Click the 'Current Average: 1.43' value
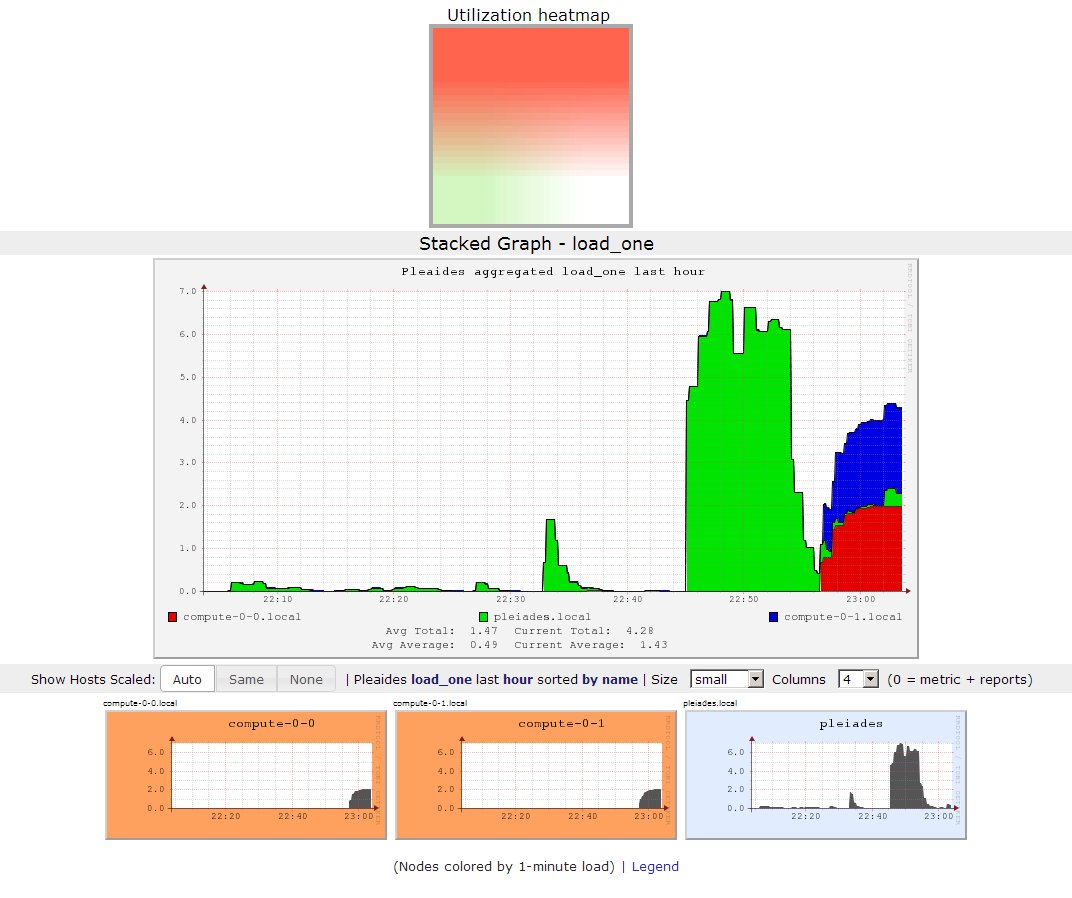 591,644
